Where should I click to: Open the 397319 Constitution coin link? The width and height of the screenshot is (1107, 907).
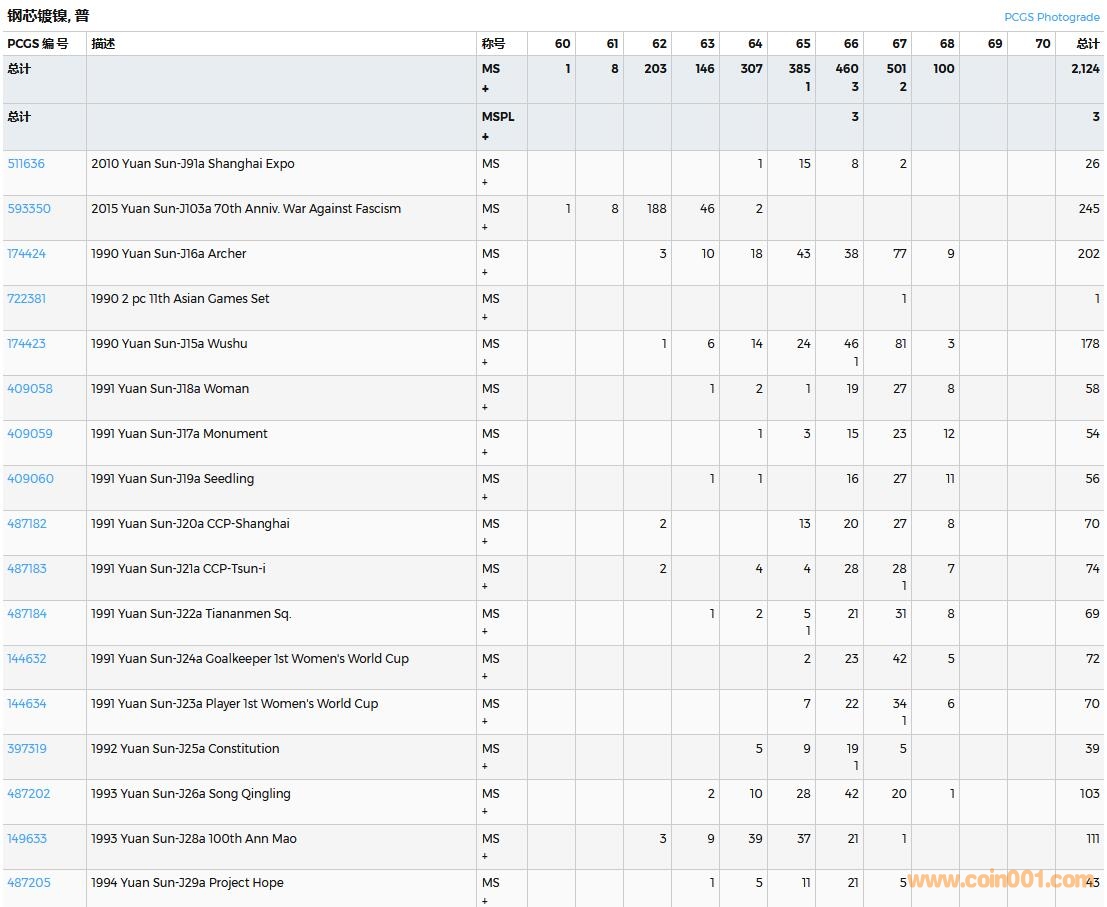[x=26, y=749]
